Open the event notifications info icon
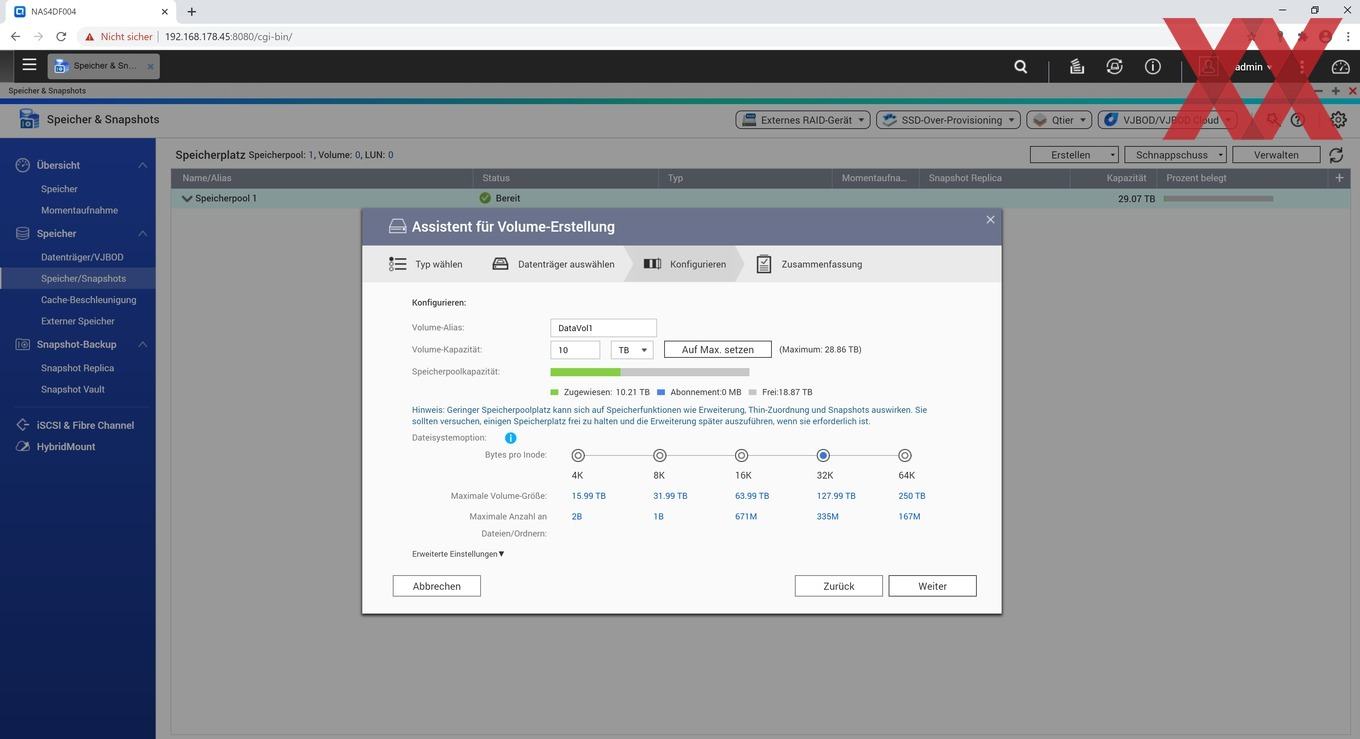This screenshot has width=1360, height=739. (x=1153, y=67)
